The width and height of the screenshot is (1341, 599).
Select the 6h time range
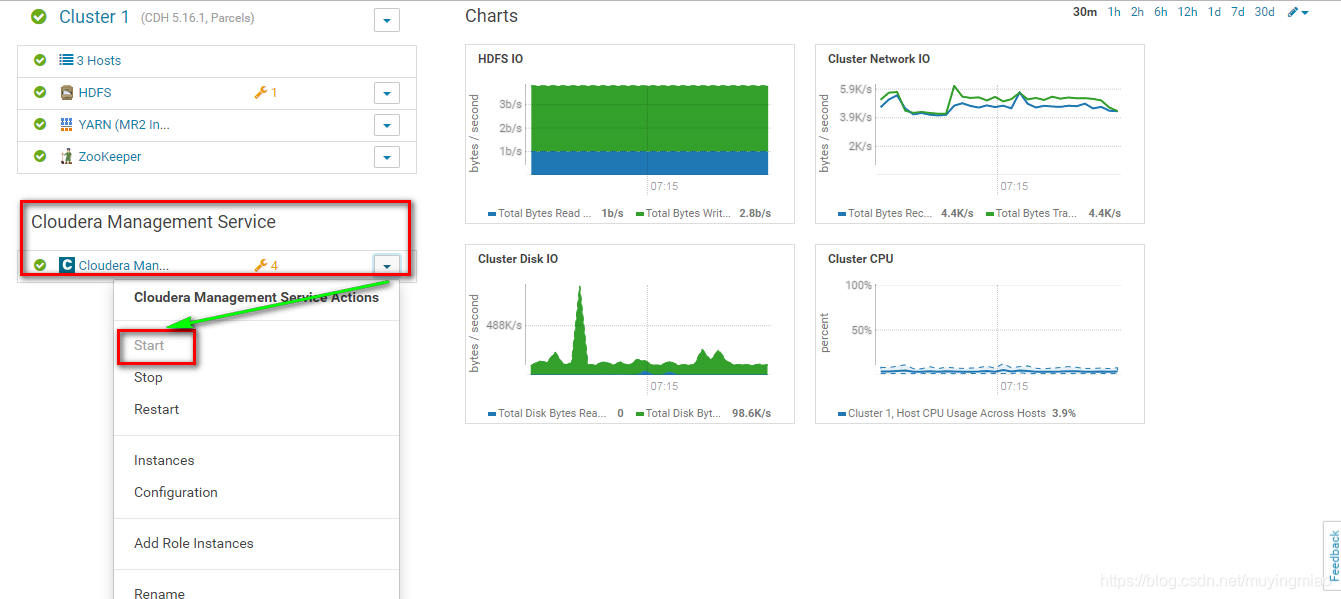(x=1161, y=12)
